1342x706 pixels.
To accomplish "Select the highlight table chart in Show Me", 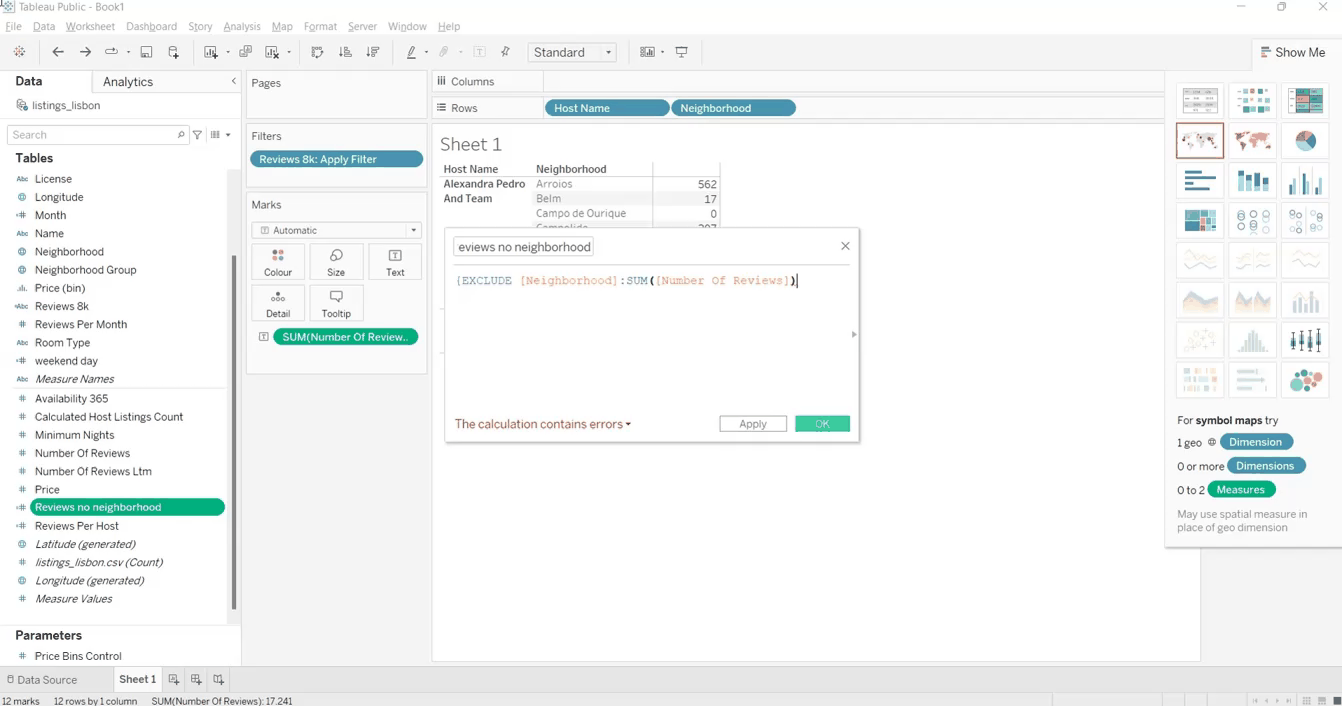I will [1305, 100].
